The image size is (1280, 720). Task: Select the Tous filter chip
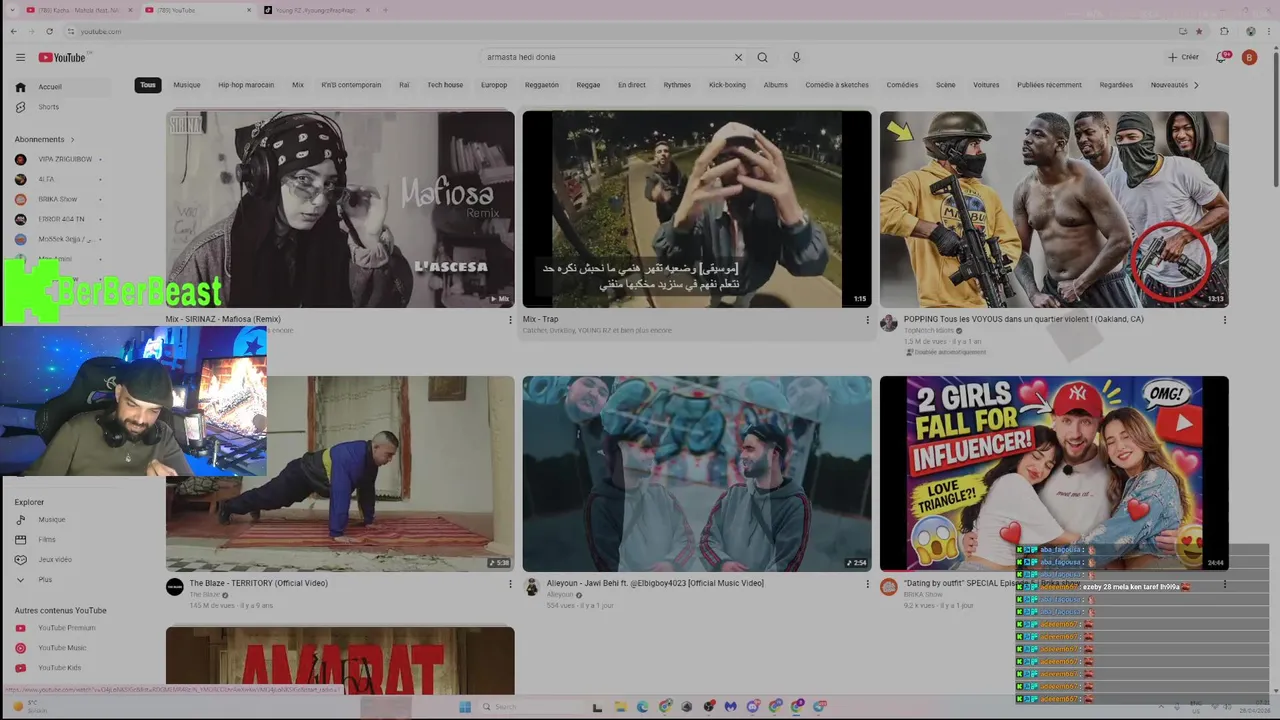[148, 85]
